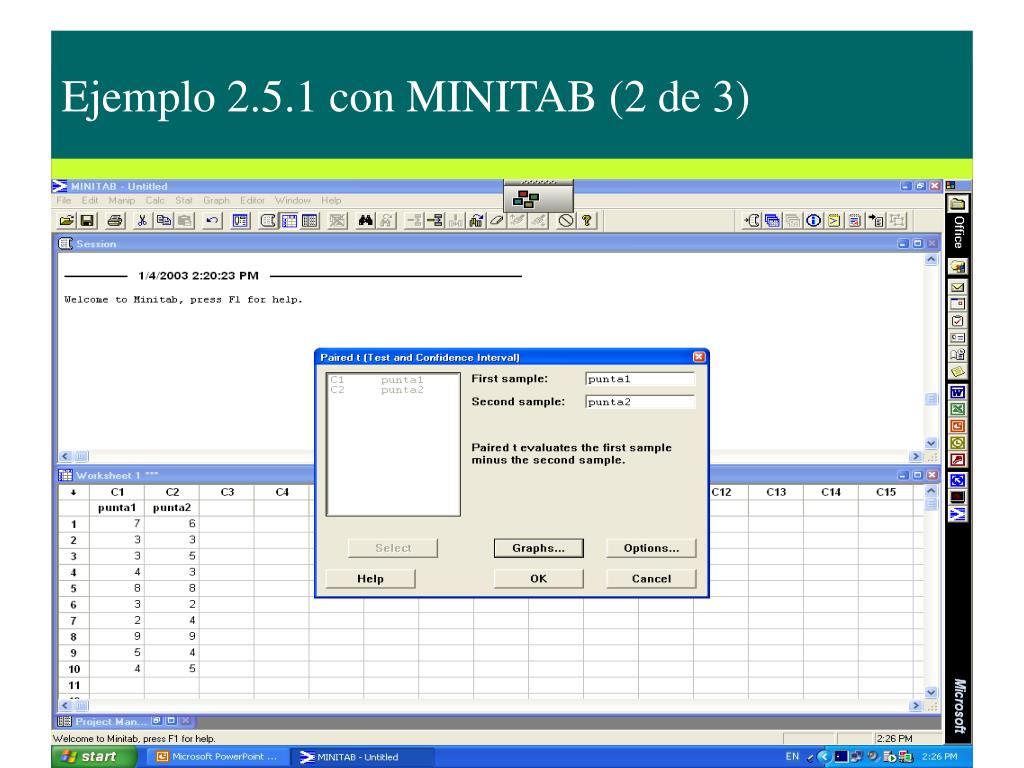The height and width of the screenshot is (768, 1024).
Task: Click the Graphs... button in Paired t dialog
Action: pos(539,548)
